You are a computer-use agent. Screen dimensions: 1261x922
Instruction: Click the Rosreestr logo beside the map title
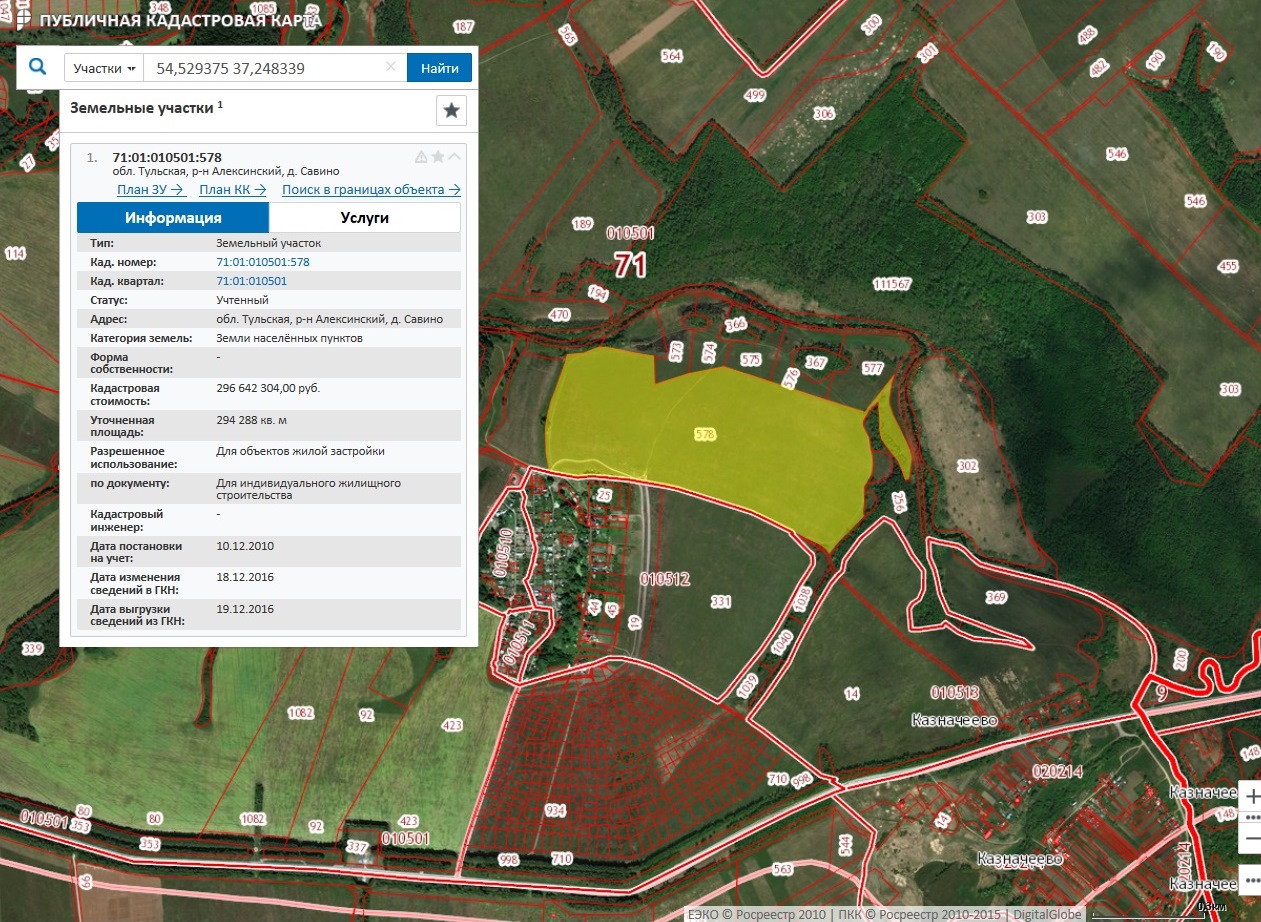22,19
